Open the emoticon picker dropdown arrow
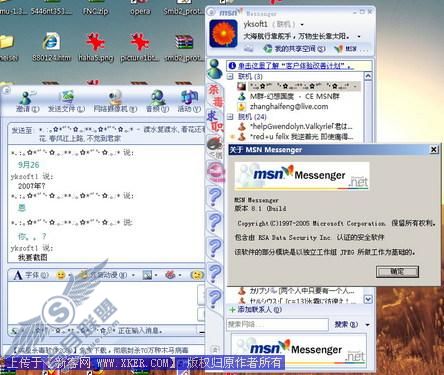Viewport: 444px width, 375px height. pyautogui.click(x=70, y=275)
